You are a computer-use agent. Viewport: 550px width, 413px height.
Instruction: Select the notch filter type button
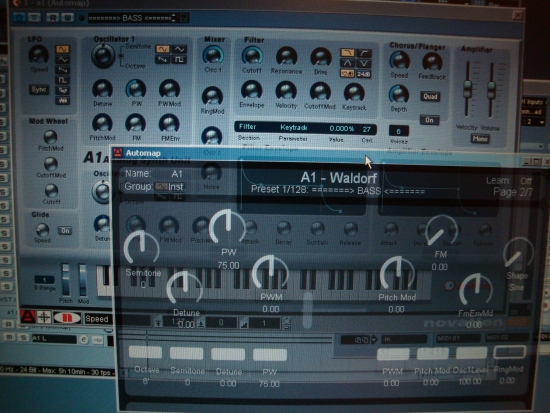[364, 63]
